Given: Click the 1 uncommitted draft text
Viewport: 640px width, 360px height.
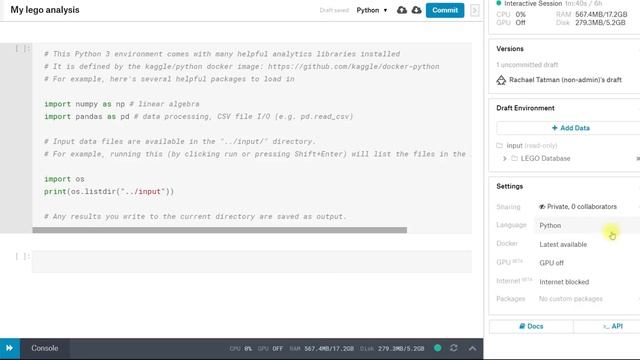Looking at the screenshot, I should (x=527, y=65).
